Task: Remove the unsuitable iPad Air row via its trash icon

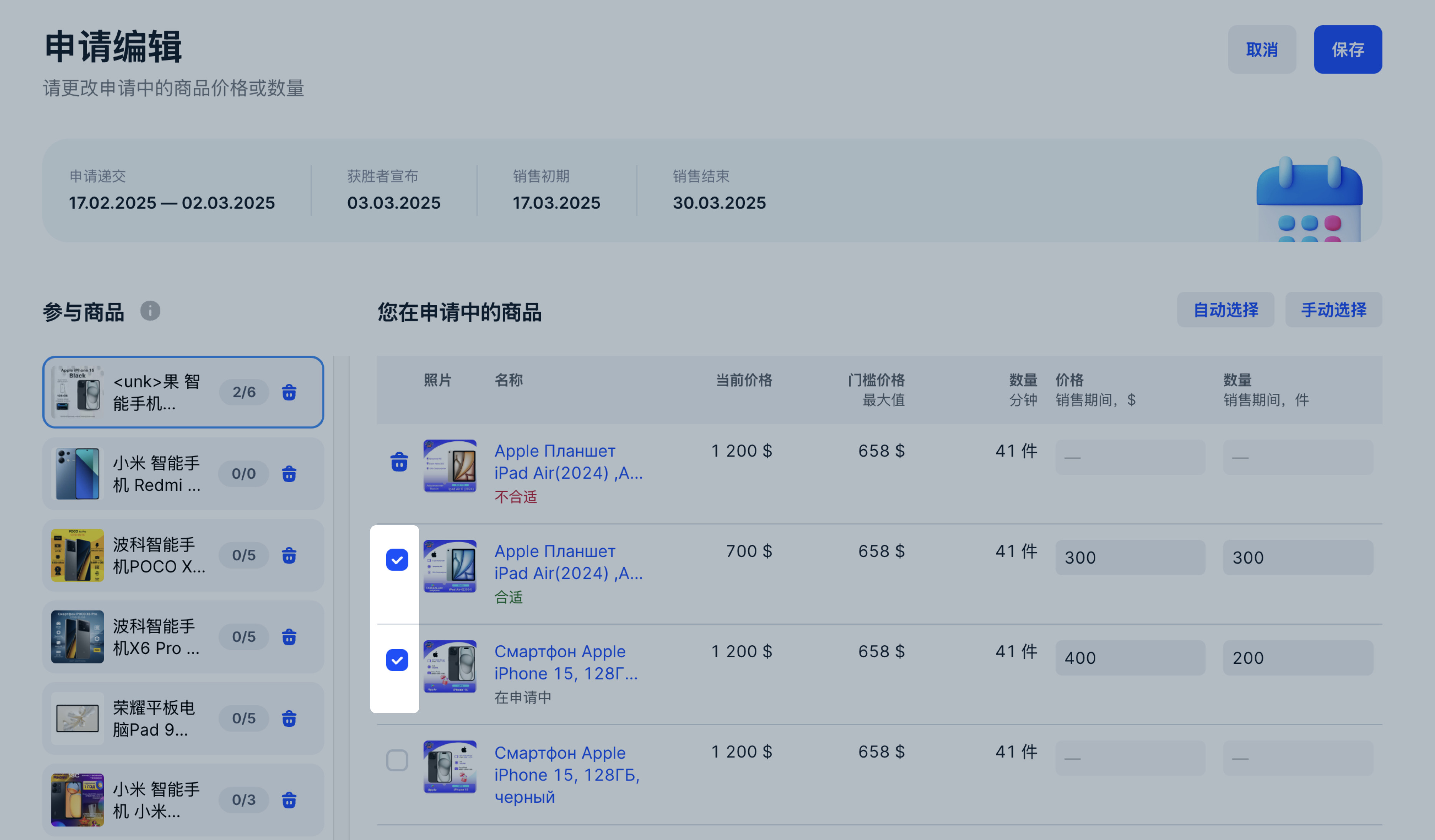Action: [x=399, y=461]
